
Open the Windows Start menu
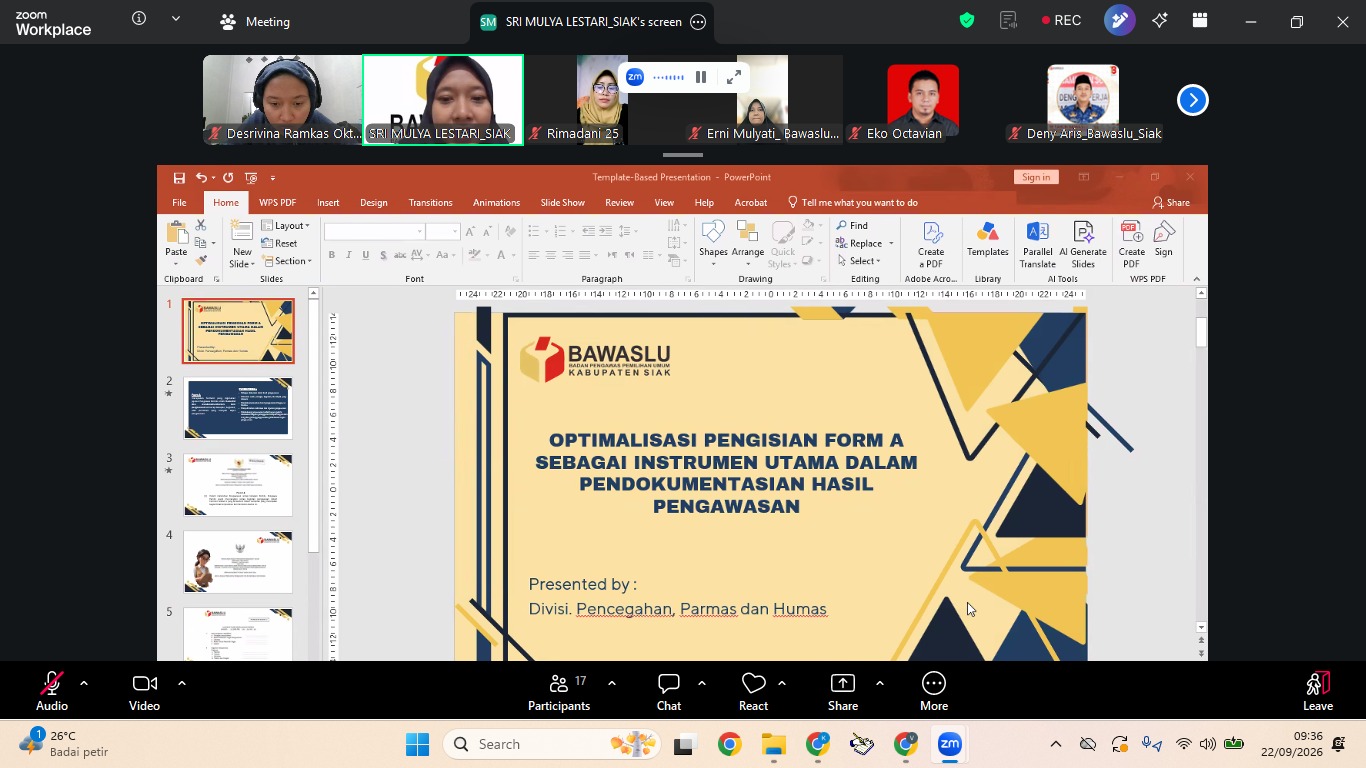(417, 744)
